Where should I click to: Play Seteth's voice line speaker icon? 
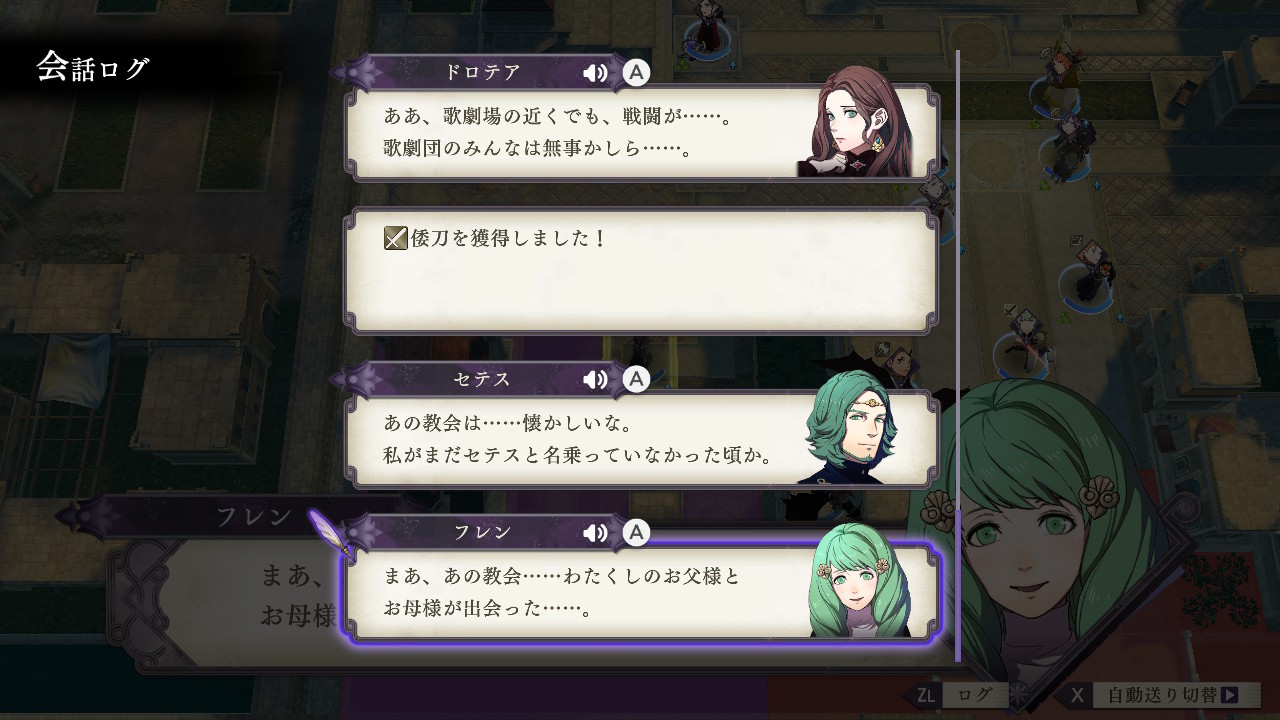point(596,379)
